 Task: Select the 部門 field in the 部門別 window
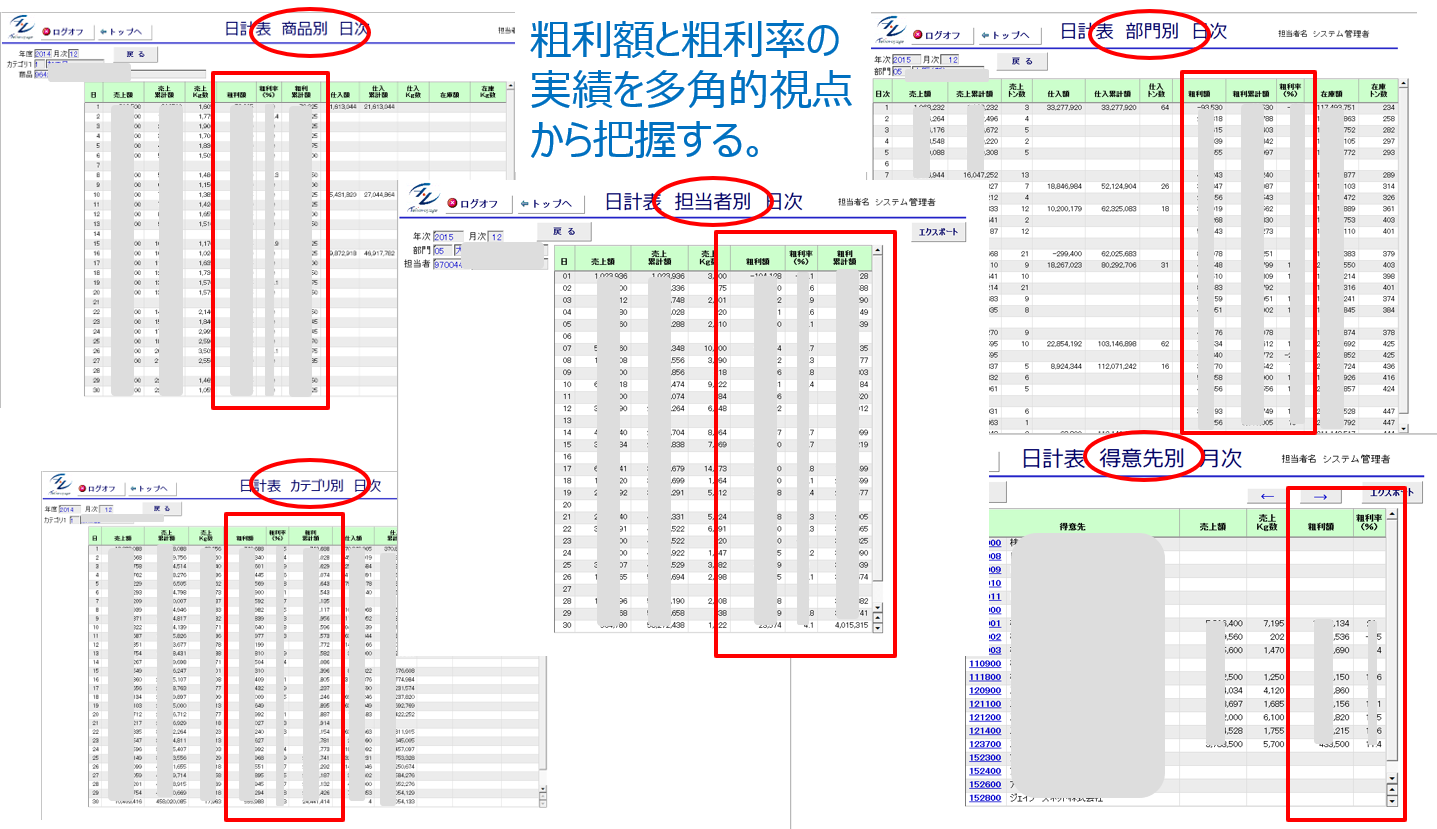pyautogui.click(x=901, y=72)
